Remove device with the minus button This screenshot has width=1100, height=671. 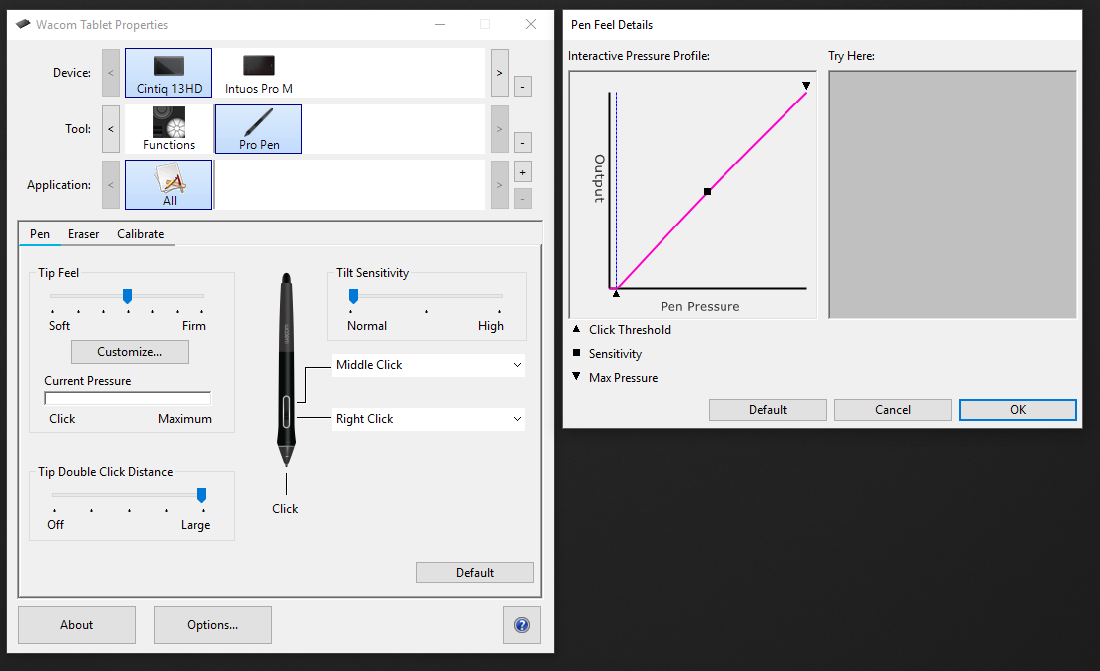pos(523,87)
